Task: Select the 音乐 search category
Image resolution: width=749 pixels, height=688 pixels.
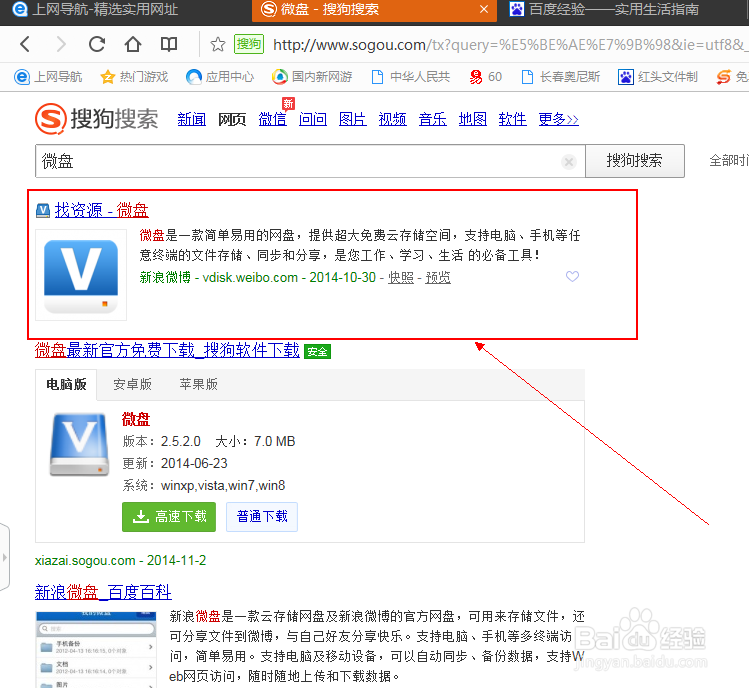Action: click(432, 119)
